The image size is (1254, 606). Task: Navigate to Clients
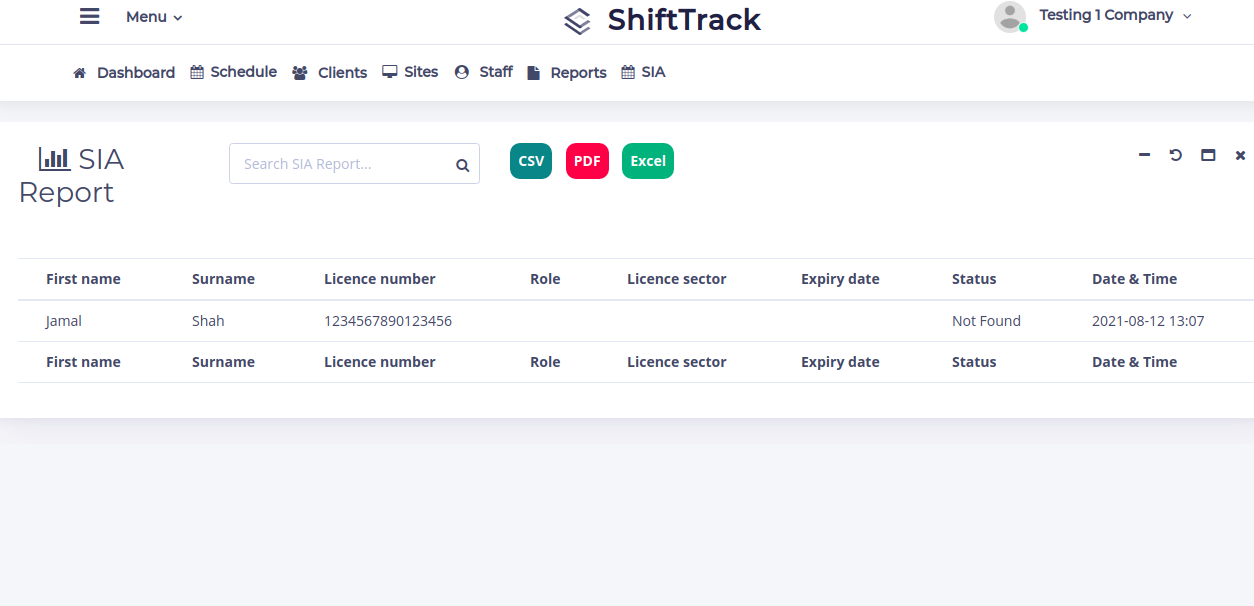click(330, 73)
